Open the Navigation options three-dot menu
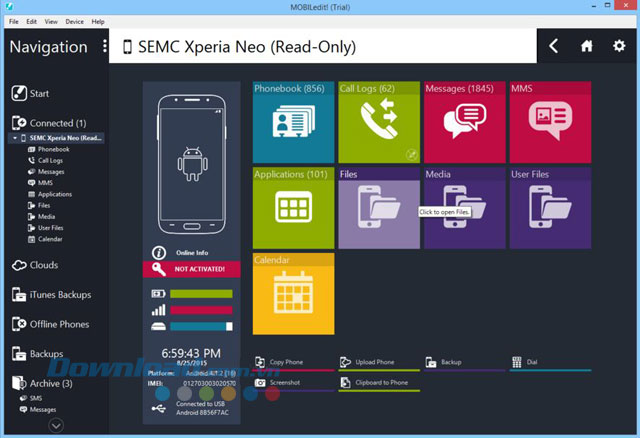Viewport: 640px width, 438px height. [x=105, y=46]
